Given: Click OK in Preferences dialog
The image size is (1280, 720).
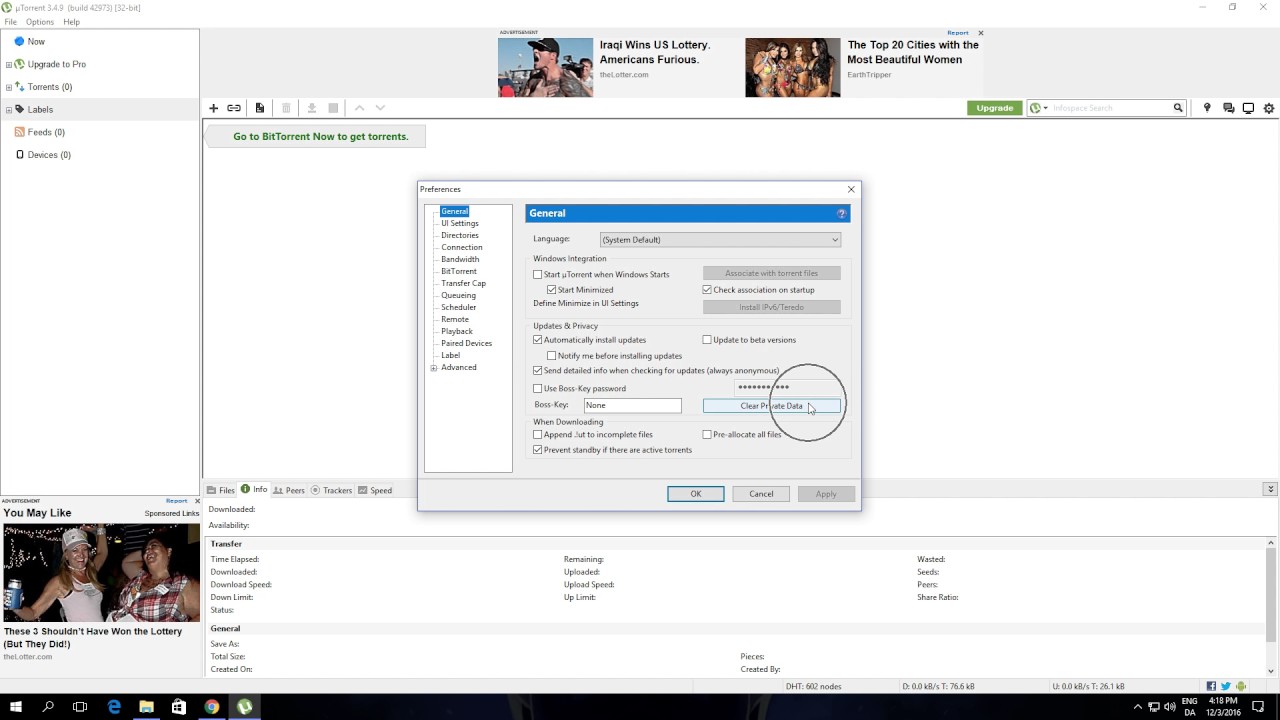Looking at the screenshot, I should point(696,494).
